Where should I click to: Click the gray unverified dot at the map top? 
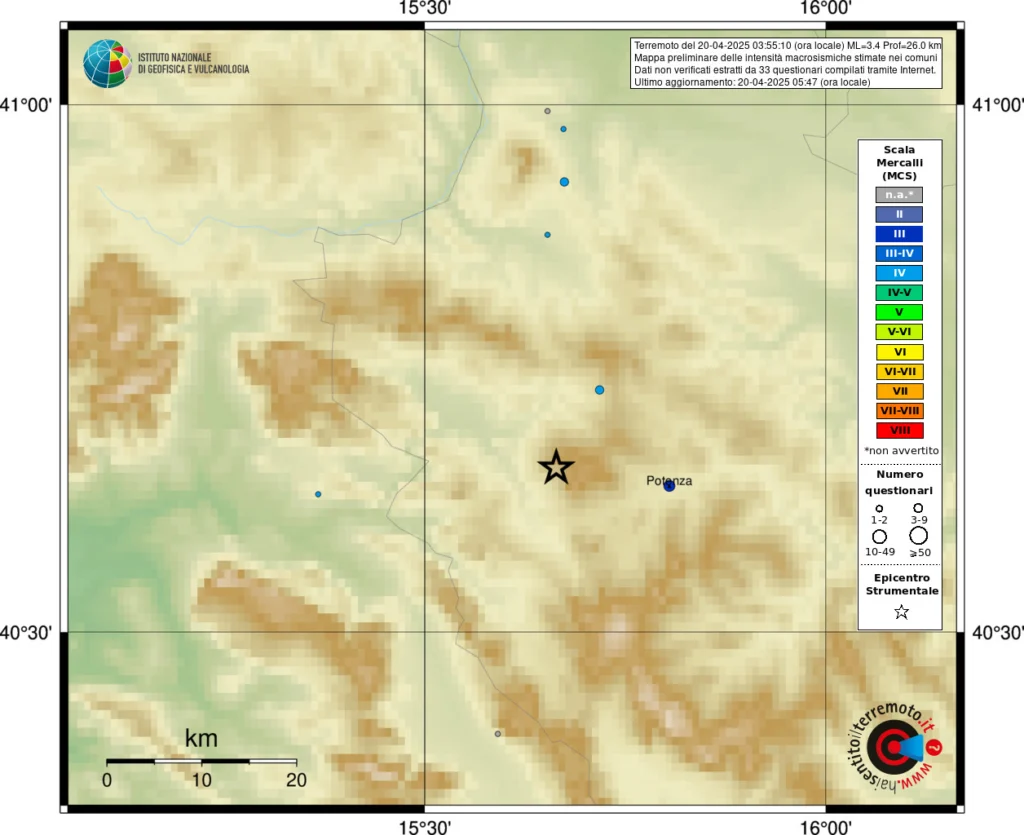pyautogui.click(x=546, y=111)
